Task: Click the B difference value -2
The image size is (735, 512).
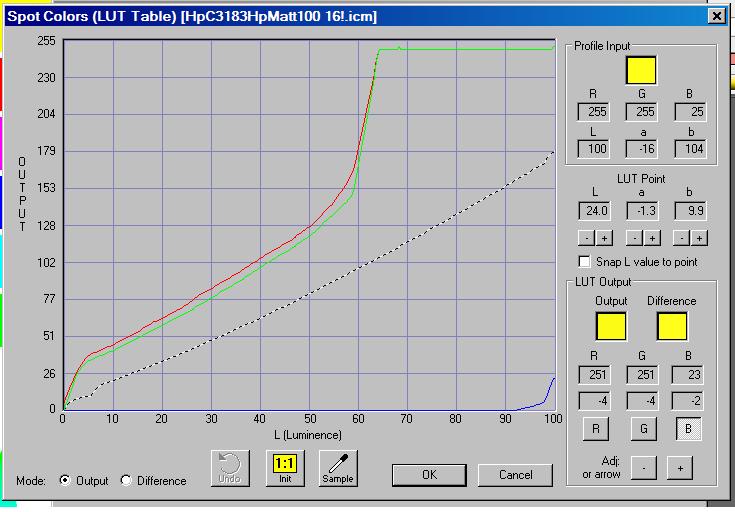Action: 688,401
